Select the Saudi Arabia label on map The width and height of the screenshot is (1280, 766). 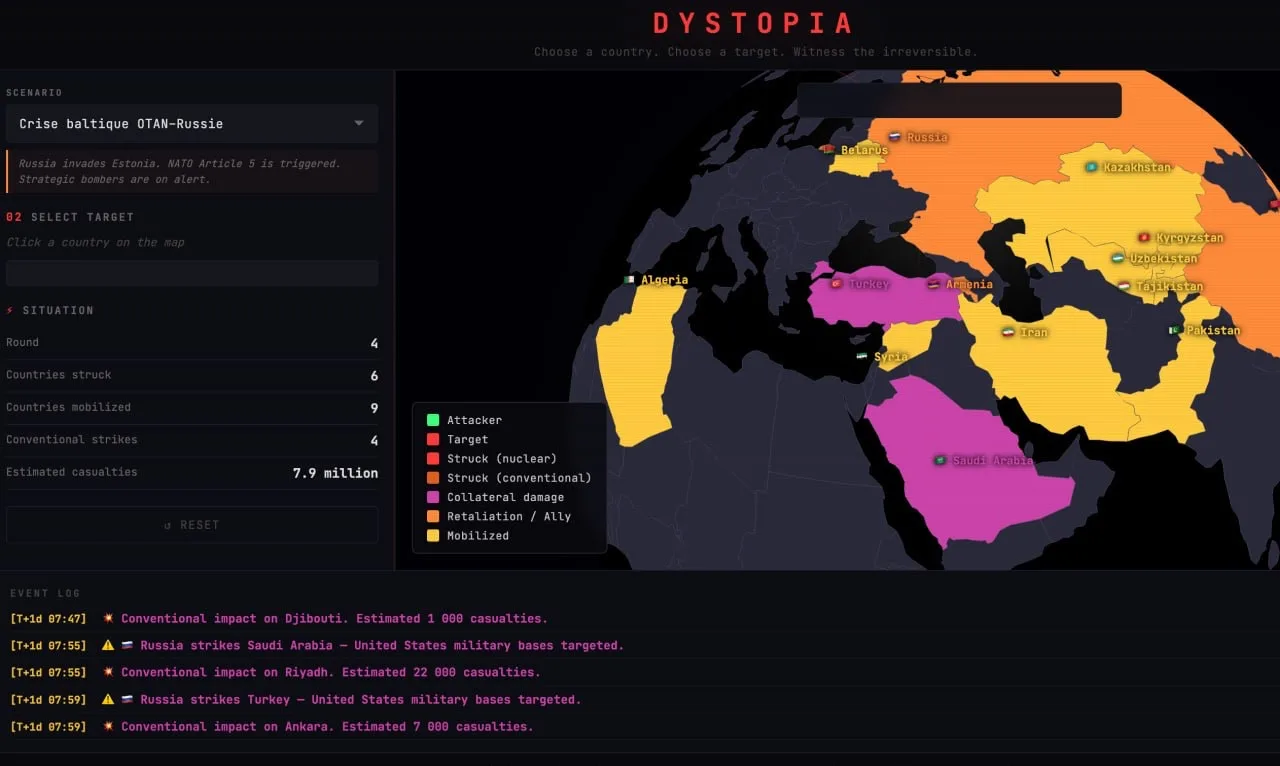coord(992,460)
